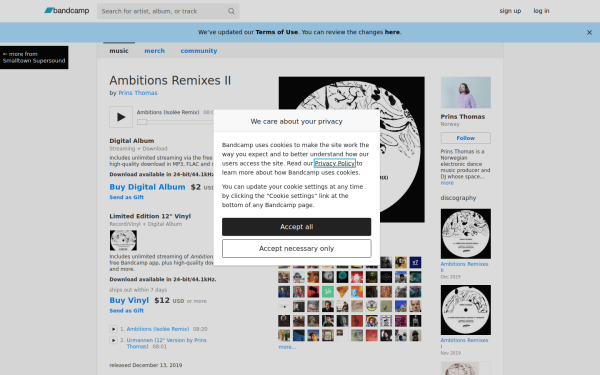Open Prins Thomas artist photo

466,92
